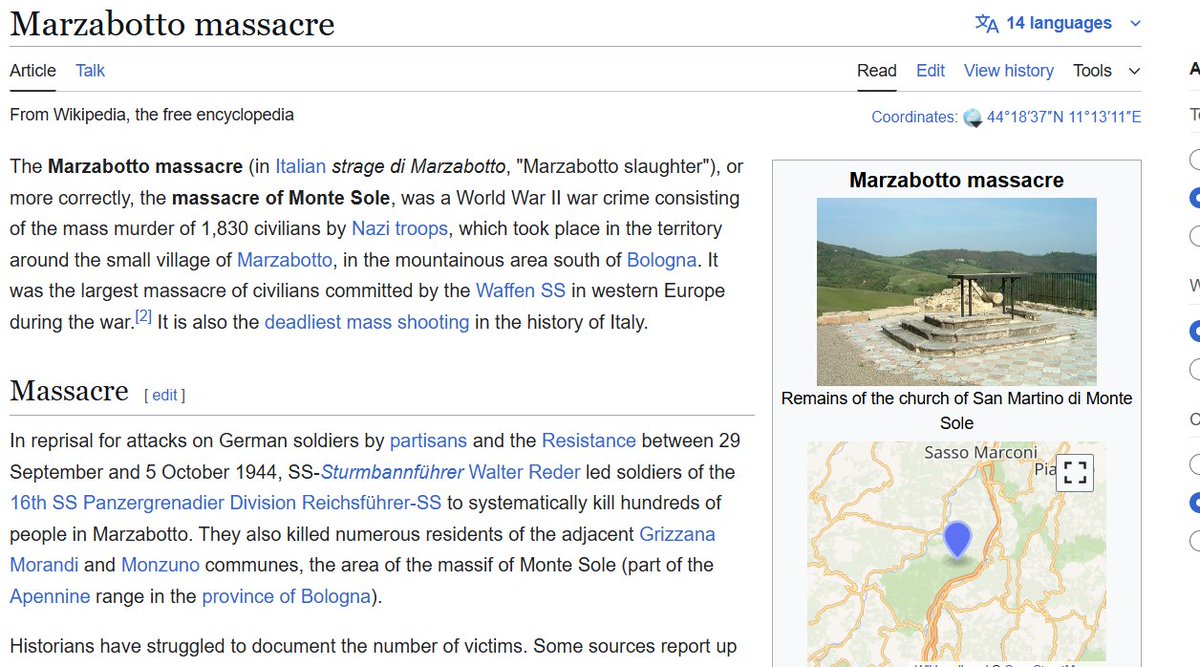Viewport: 1200px width, 667px height.
Task: Follow the Resistance link
Action: tap(589, 440)
